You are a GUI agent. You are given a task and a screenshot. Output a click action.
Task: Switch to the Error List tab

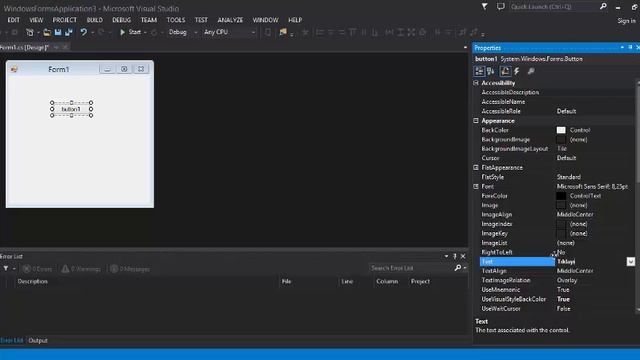(x=12, y=340)
